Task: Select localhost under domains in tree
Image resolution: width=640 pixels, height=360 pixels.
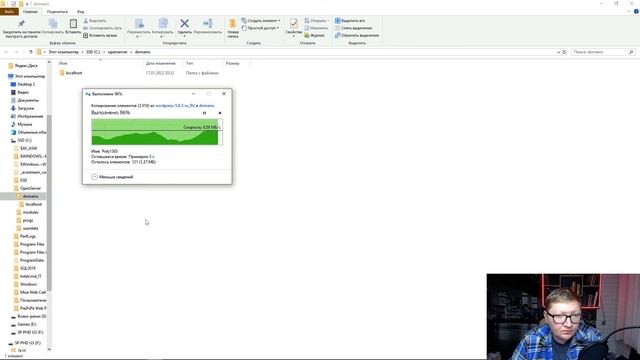Action: point(31,204)
